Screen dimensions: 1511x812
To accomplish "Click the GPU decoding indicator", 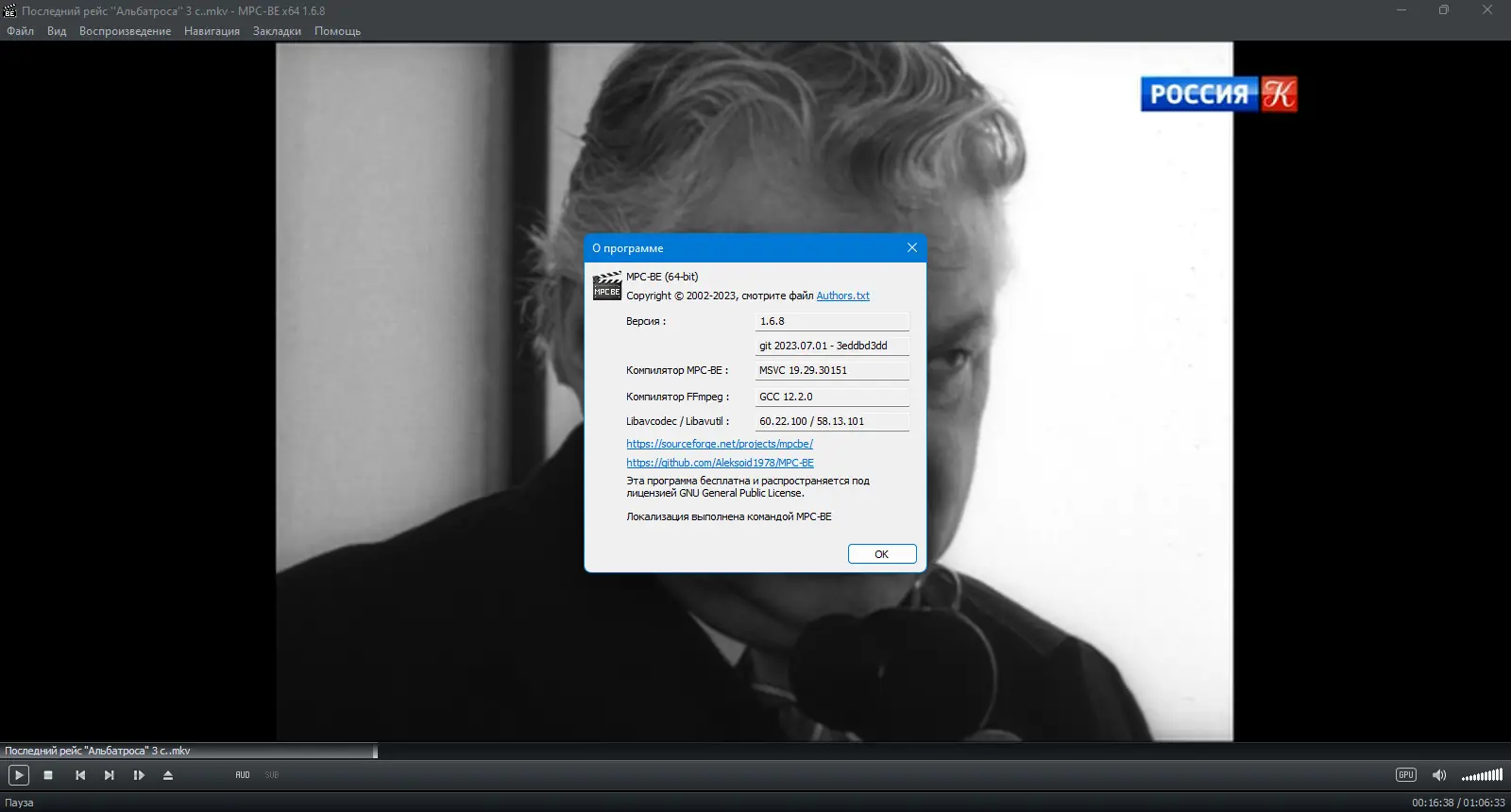I will tap(1406, 775).
